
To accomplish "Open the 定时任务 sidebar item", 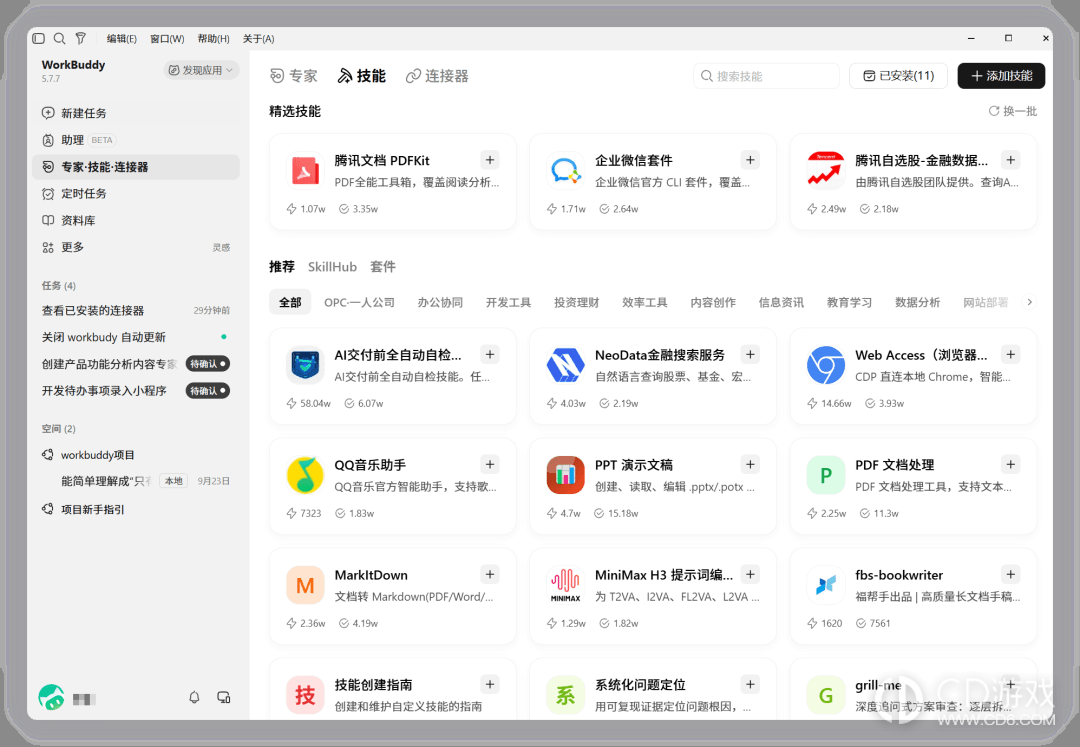I will click(136, 193).
